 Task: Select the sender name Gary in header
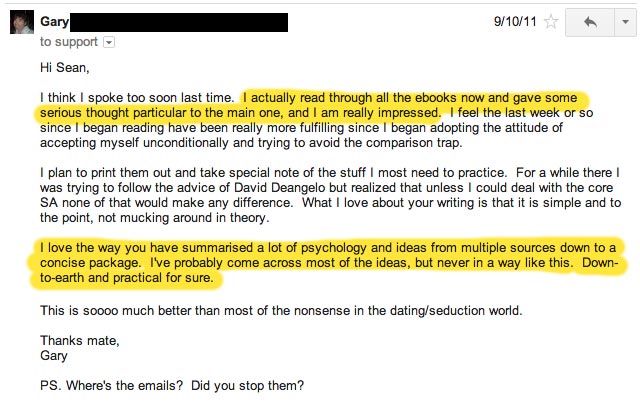tap(54, 21)
